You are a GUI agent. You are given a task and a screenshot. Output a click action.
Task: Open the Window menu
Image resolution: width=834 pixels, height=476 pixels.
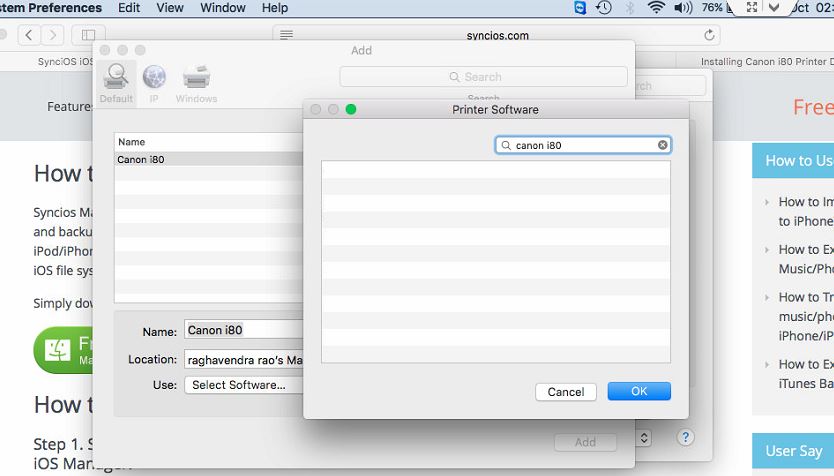[222, 8]
